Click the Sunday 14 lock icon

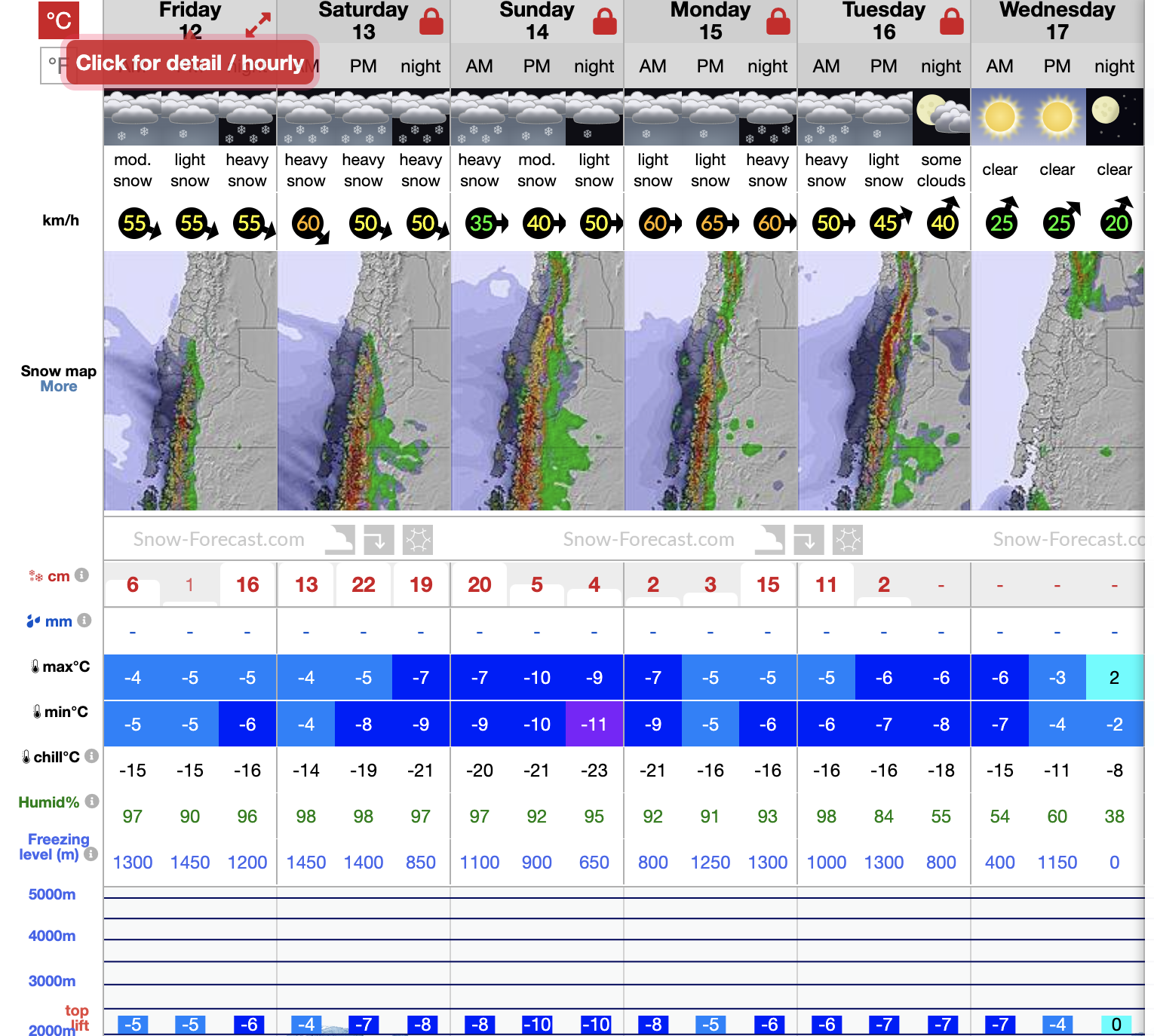[x=605, y=22]
